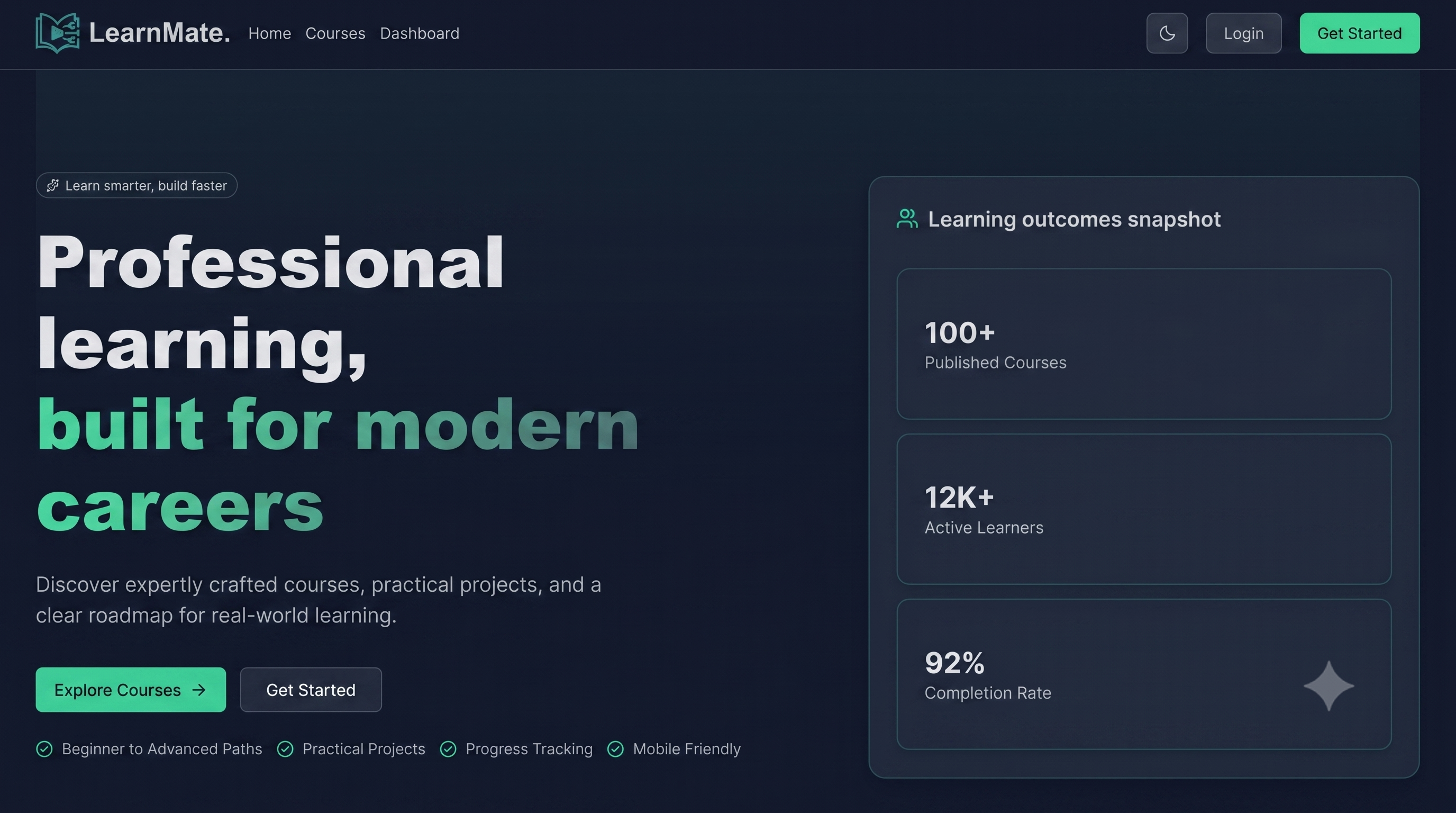Click the Active Learners label

coord(984,528)
